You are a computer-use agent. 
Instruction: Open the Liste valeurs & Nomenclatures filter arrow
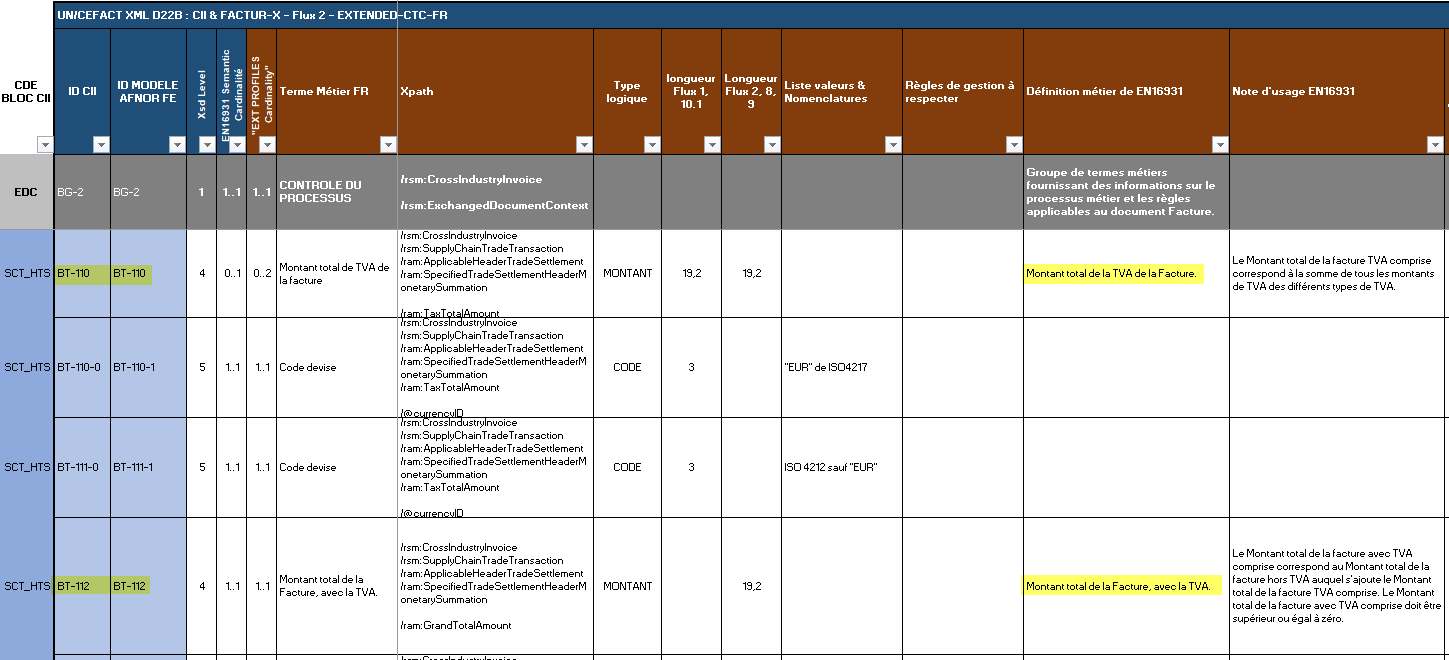click(893, 145)
